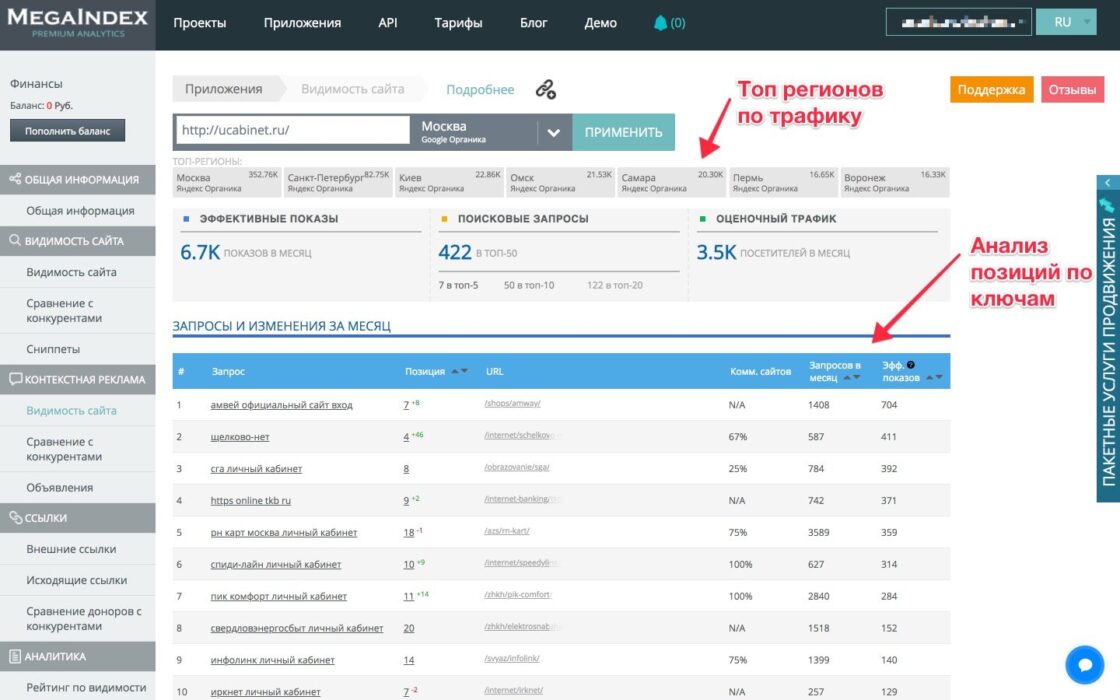
Task: Open the chat bubble widget
Action: click(x=1084, y=665)
